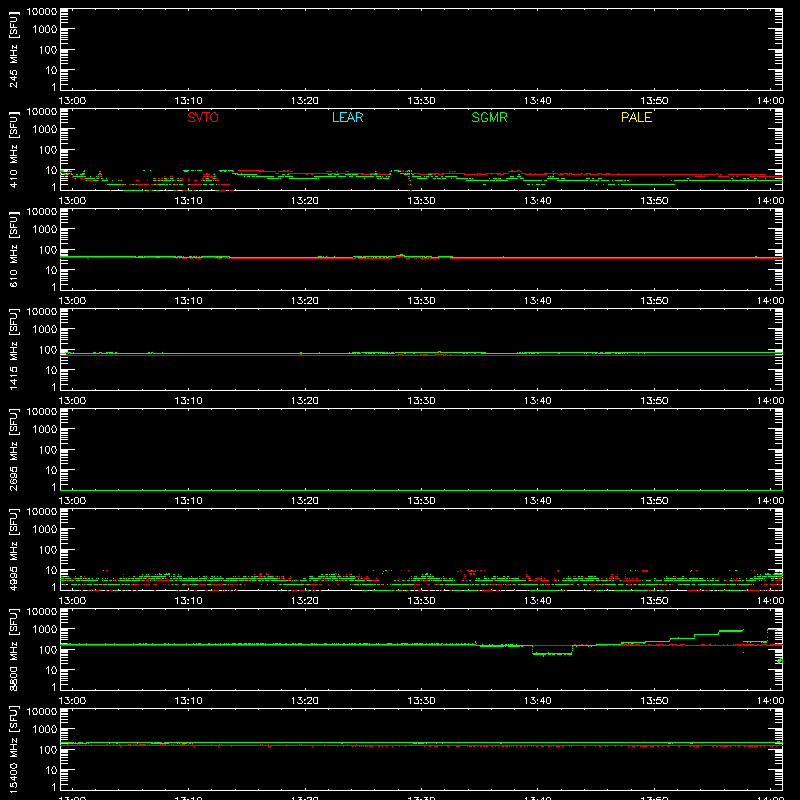The width and height of the screenshot is (800, 800).
Task: Click 13:40 label below the 1415 MHz panel
Action: pyautogui.click(x=537, y=401)
